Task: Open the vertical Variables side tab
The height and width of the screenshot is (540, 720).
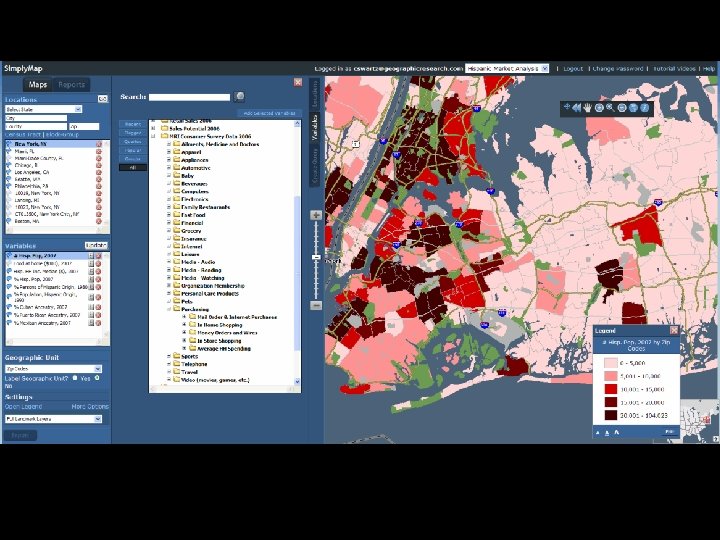Action: pyautogui.click(x=315, y=127)
